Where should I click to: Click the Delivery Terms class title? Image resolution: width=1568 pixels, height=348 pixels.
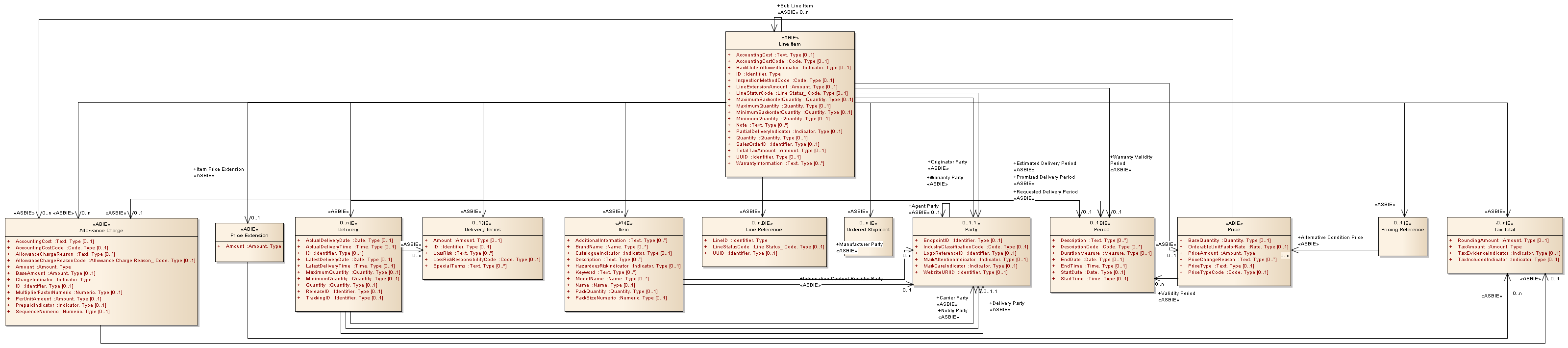click(x=482, y=230)
